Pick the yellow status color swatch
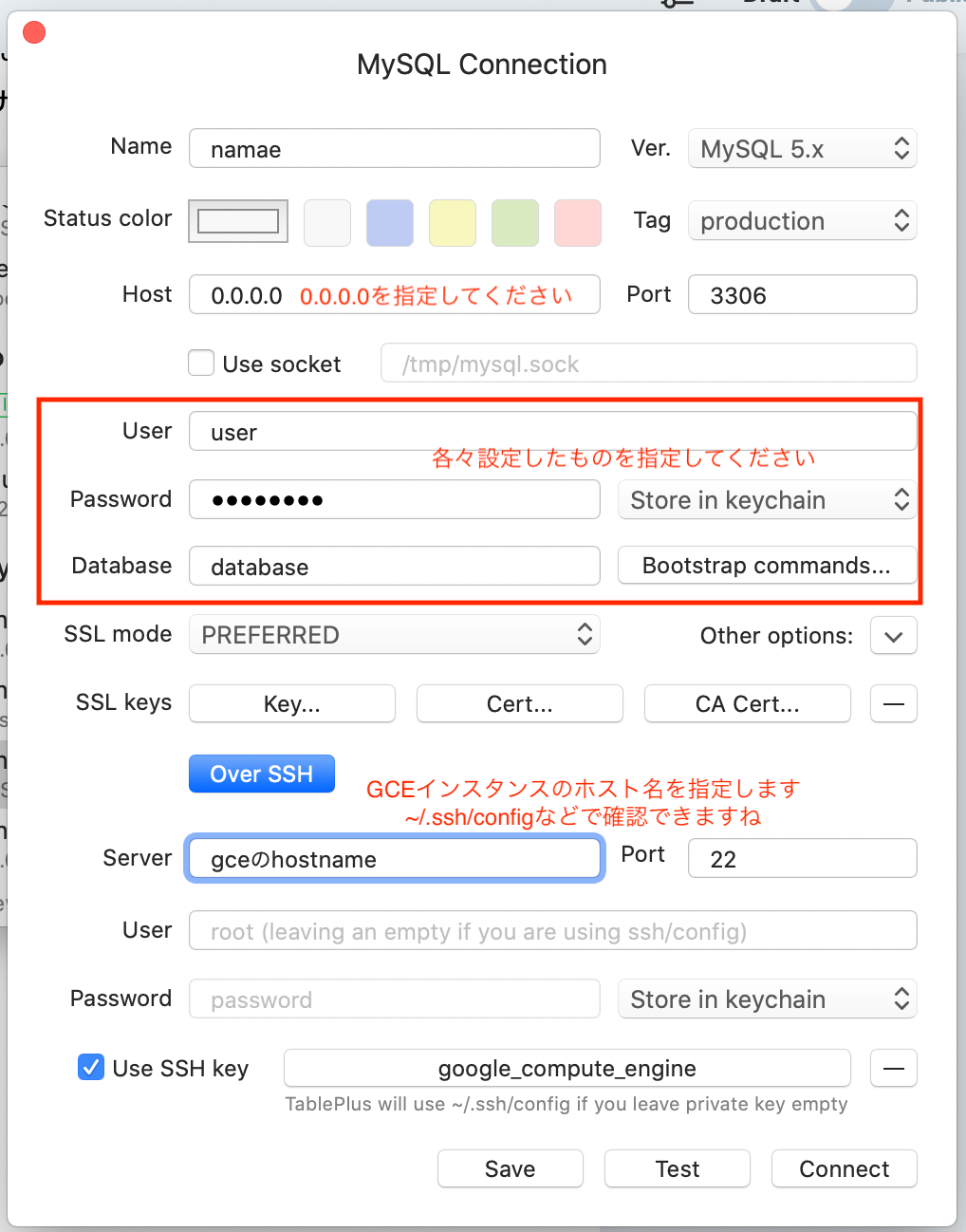This screenshot has width=966, height=1232. point(453,223)
